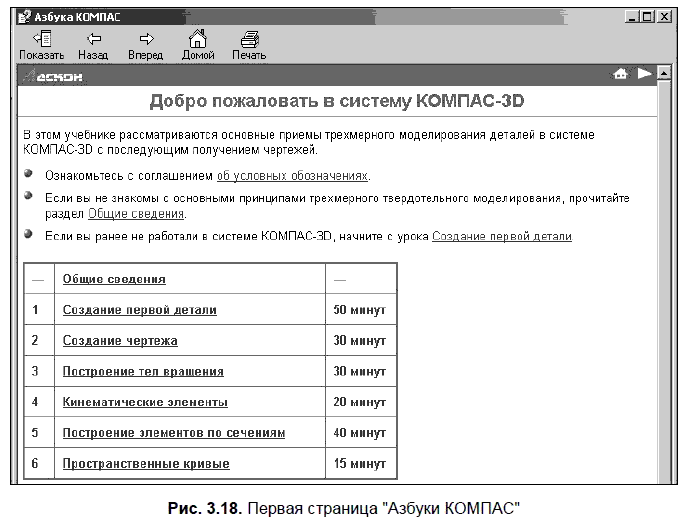Click the next-page arrow in АСКОН header
Image resolution: width=687 pixels, height=521 pixels.
pos(645,74)
